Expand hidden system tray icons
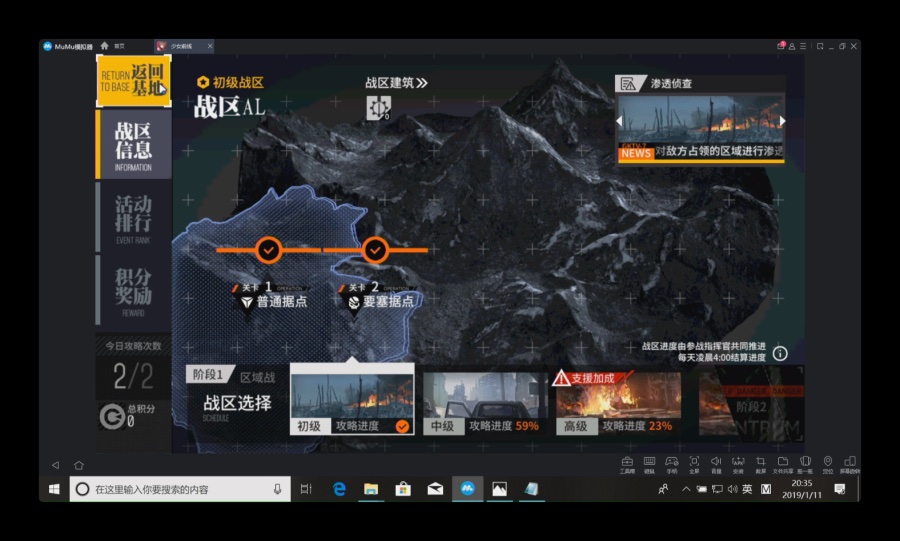 pos(686,489)
